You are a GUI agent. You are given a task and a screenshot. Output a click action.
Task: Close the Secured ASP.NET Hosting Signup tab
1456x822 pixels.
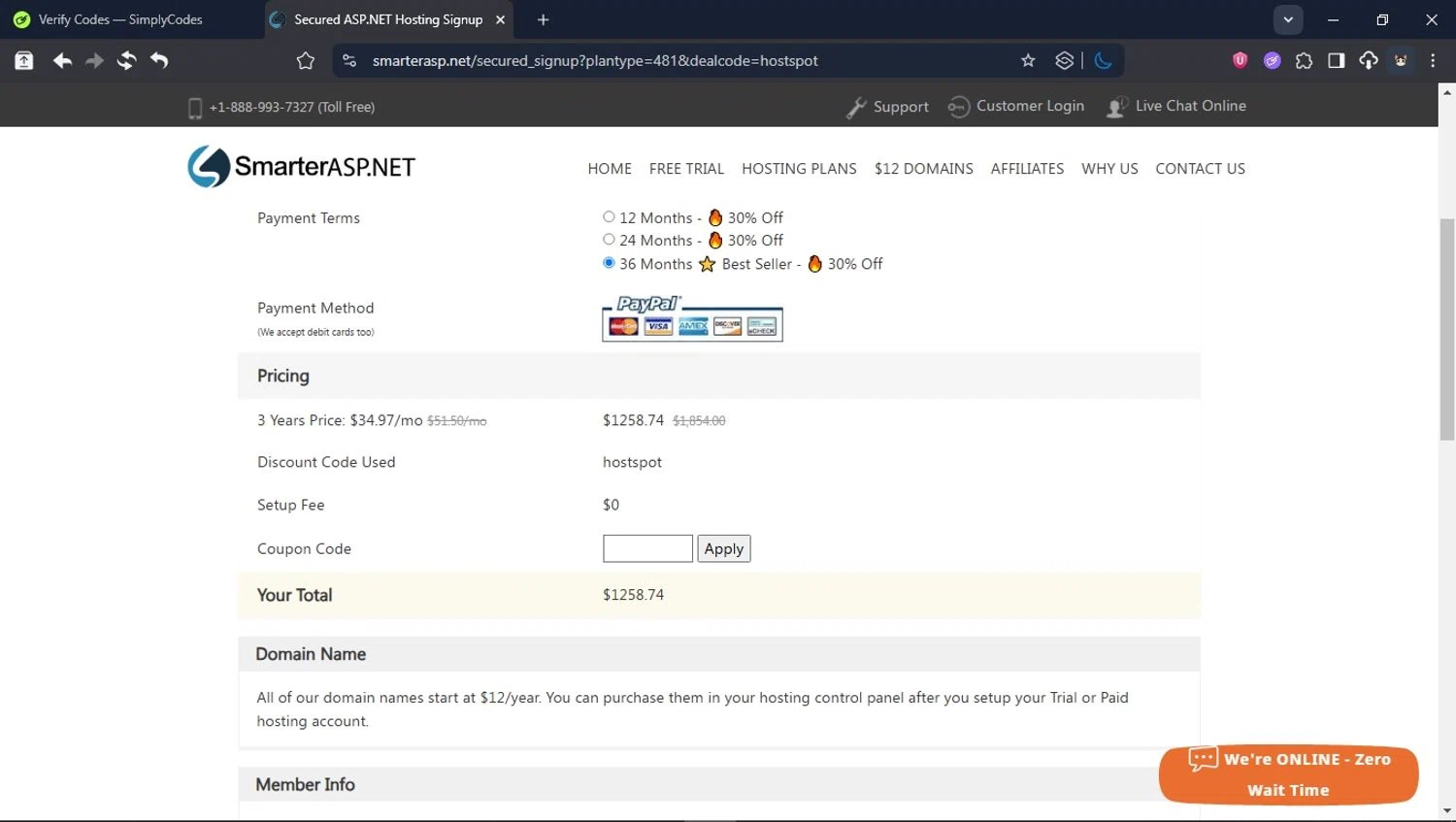(x=501, y=19)
